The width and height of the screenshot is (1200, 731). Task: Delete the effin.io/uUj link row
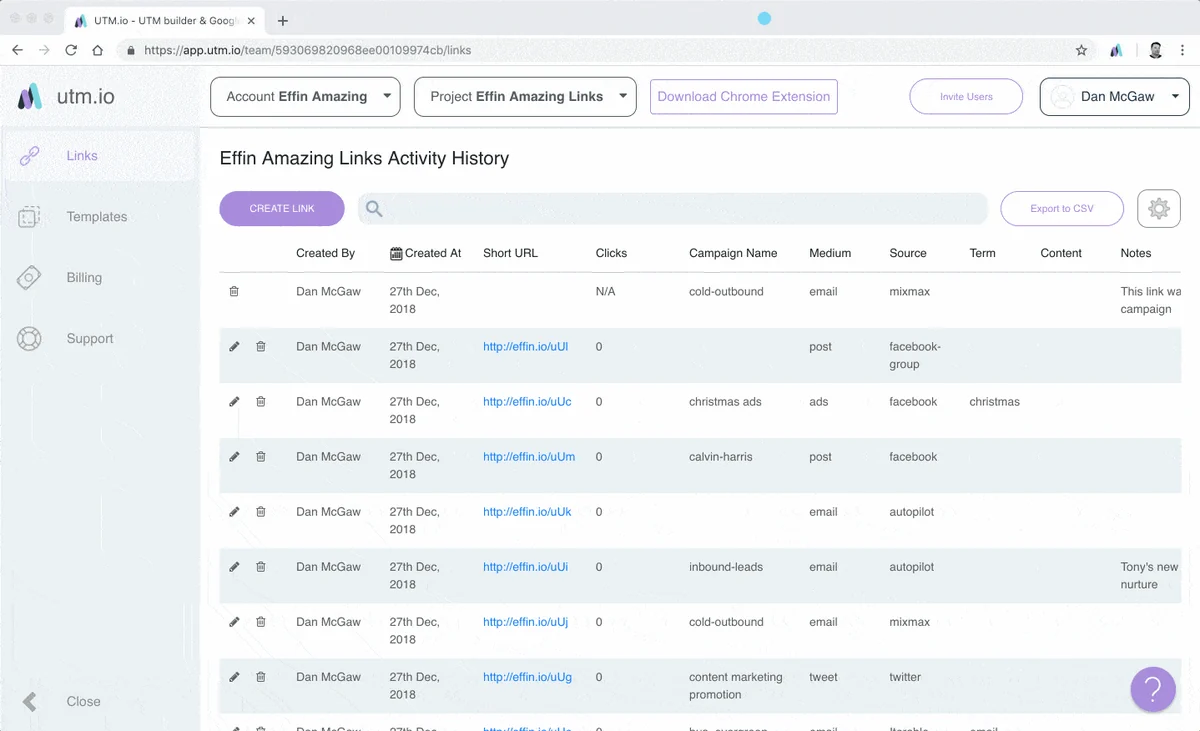[x=260, y=622]
